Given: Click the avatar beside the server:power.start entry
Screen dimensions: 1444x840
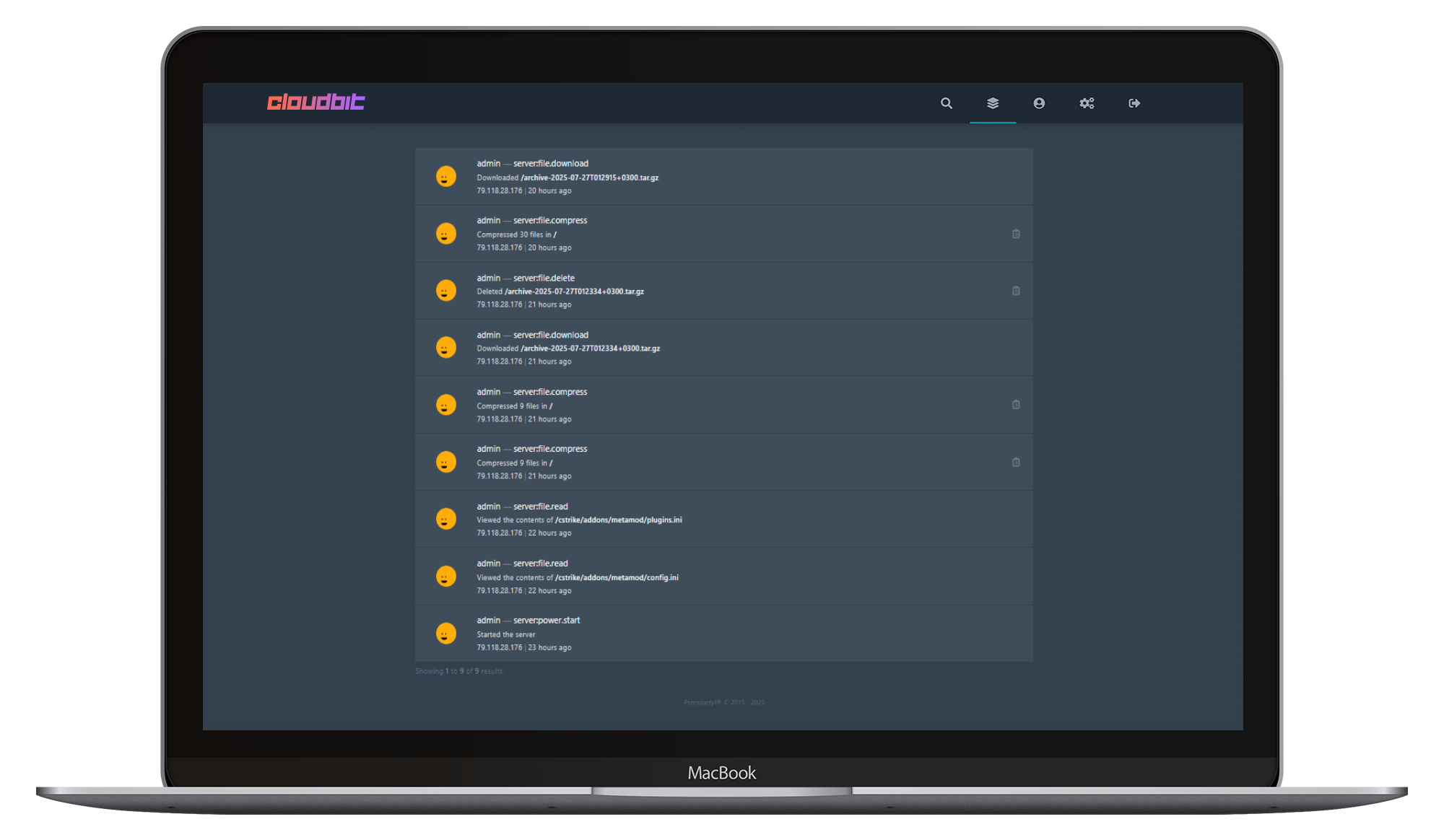Looking at the screenshot, I should click(x=446, y=634).
